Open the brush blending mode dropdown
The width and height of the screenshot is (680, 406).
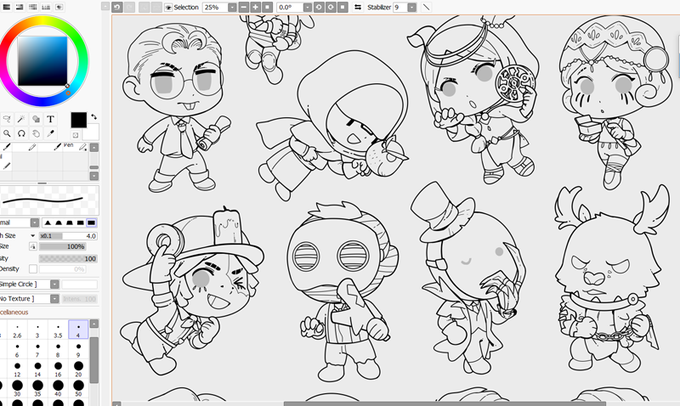[35, 223]
